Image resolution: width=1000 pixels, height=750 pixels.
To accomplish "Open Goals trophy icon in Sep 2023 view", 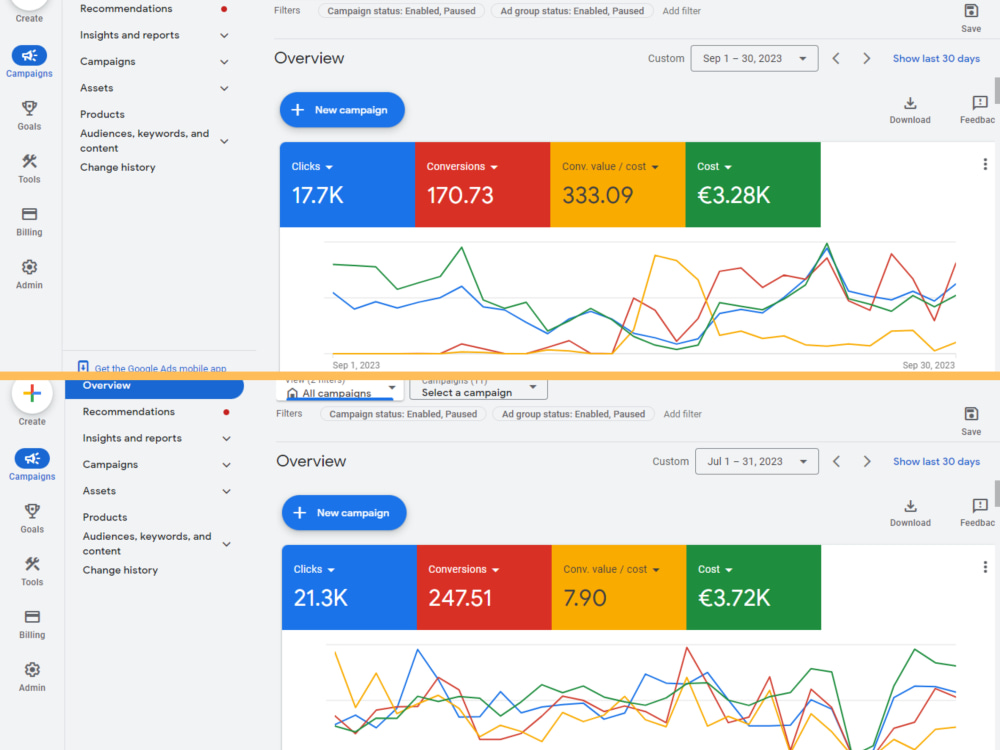I will [29, 108].
